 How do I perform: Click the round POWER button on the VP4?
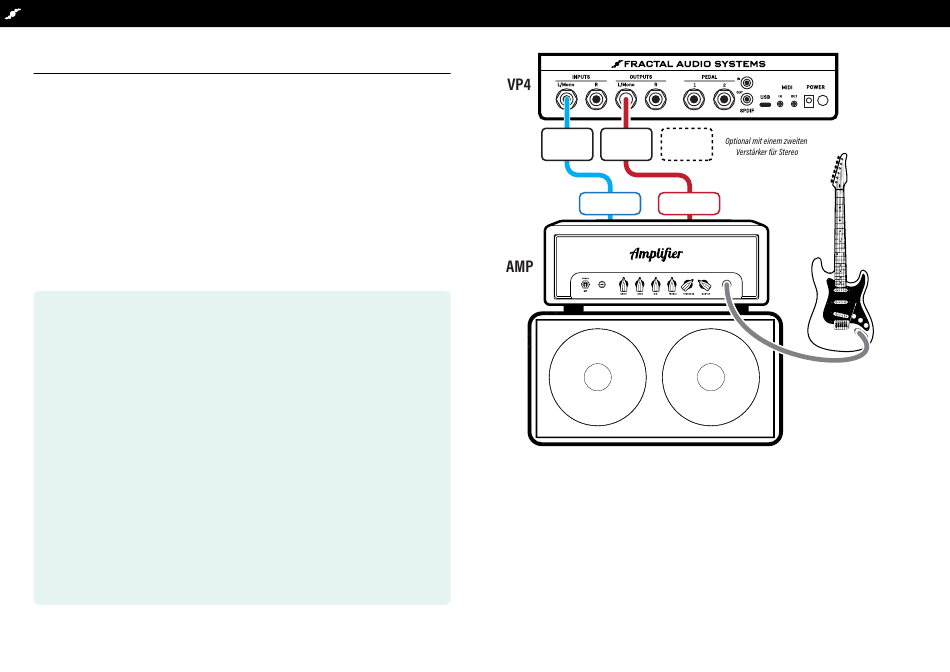click(x=823, y=101)
